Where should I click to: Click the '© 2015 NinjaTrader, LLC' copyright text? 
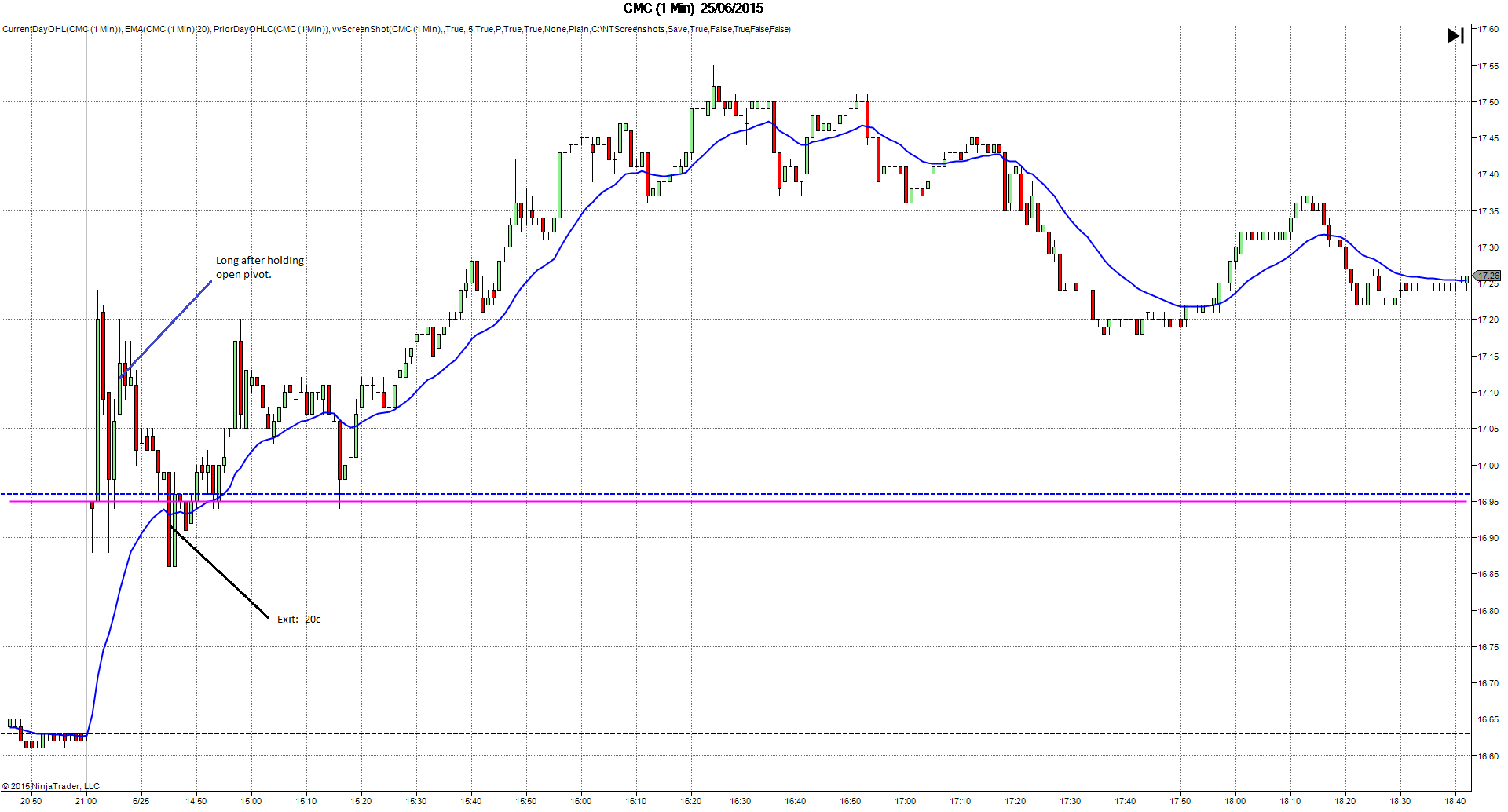[x=51, y=786]
